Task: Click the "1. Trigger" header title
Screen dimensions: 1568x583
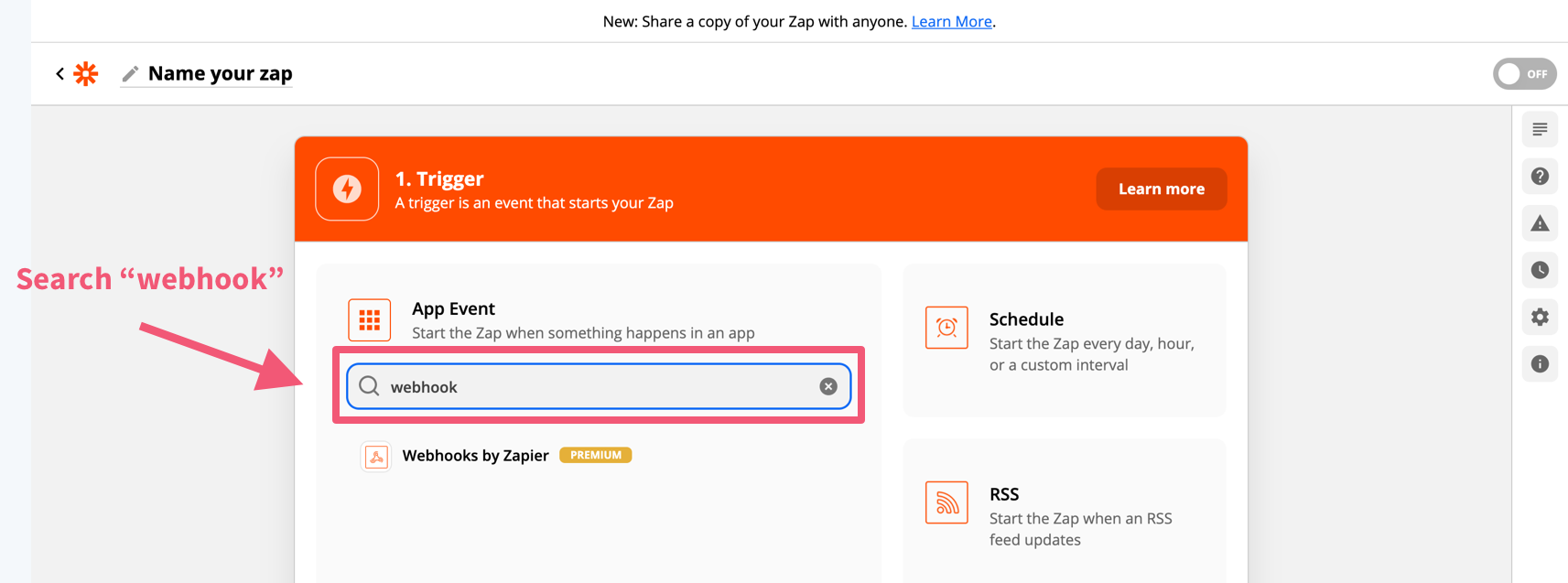Action: tap(439, 178)
